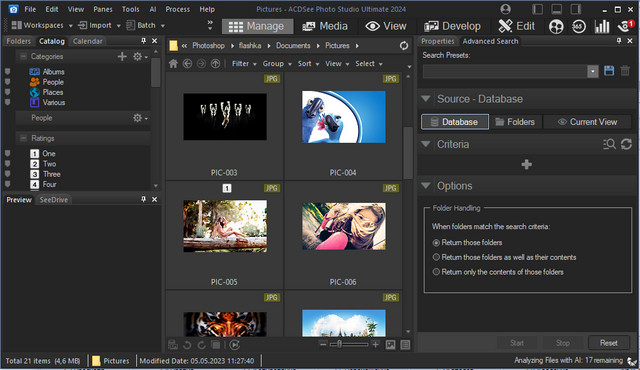Screen dimensions: 640x370
Task: Open the Search Presets combo box
Action: 510,71
